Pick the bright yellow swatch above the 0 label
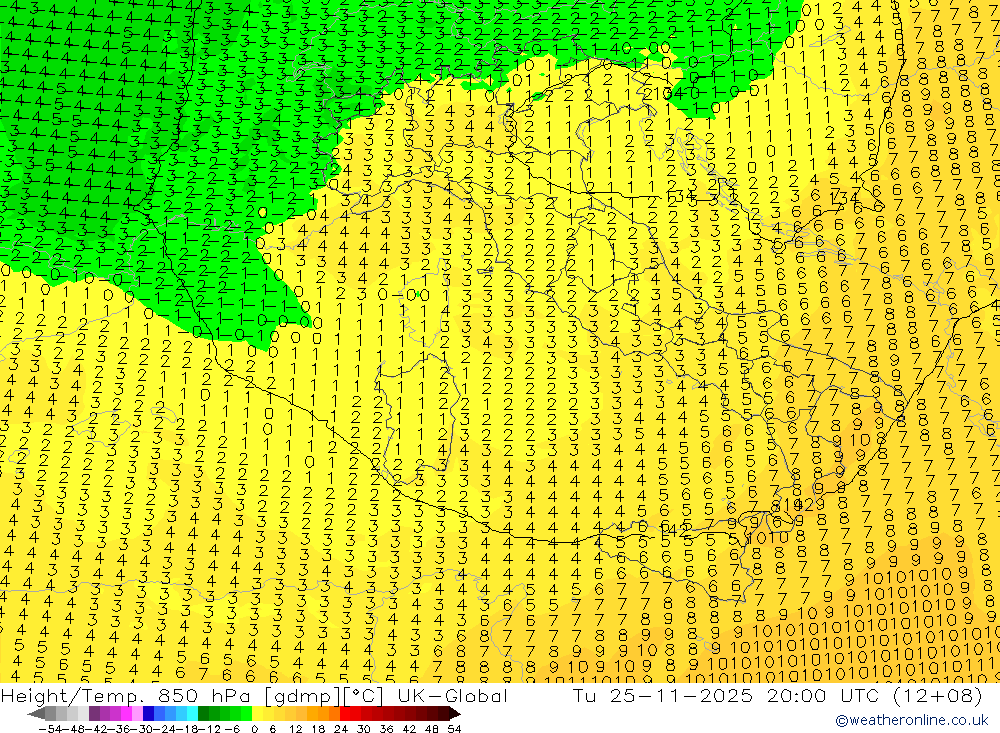1000x733 pixels. [258, 714]
